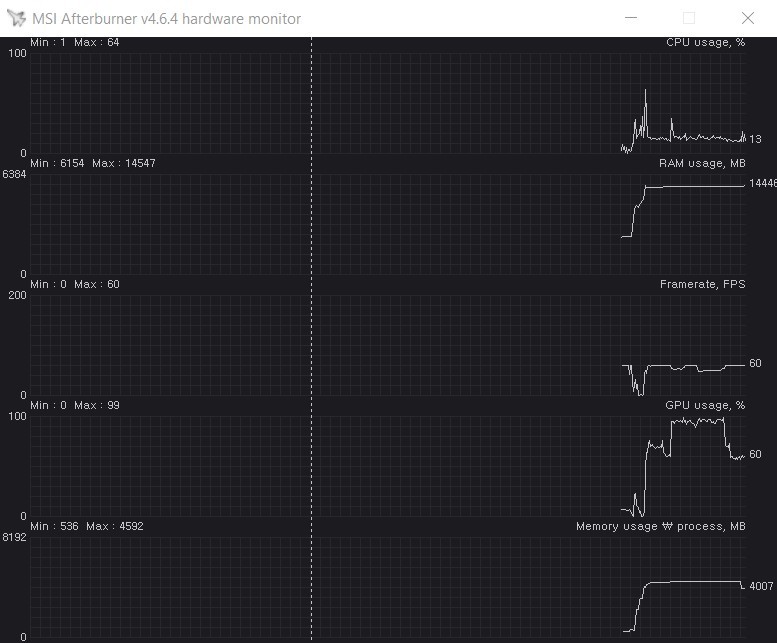The width and height of the screenshot is (777, 643).
Task: Click the 'Min : 6154 Max : 14547' RAM stats
Action: (93, 163)
